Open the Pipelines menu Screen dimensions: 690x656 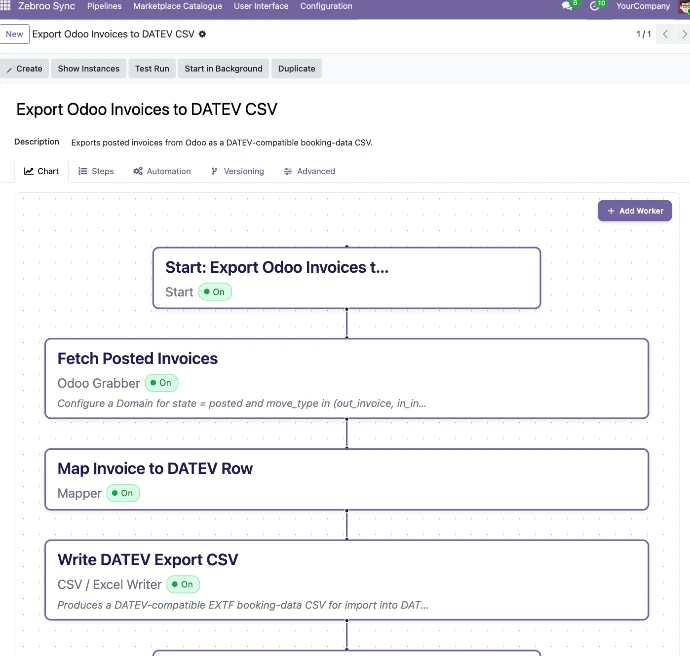tap(104, 6)
